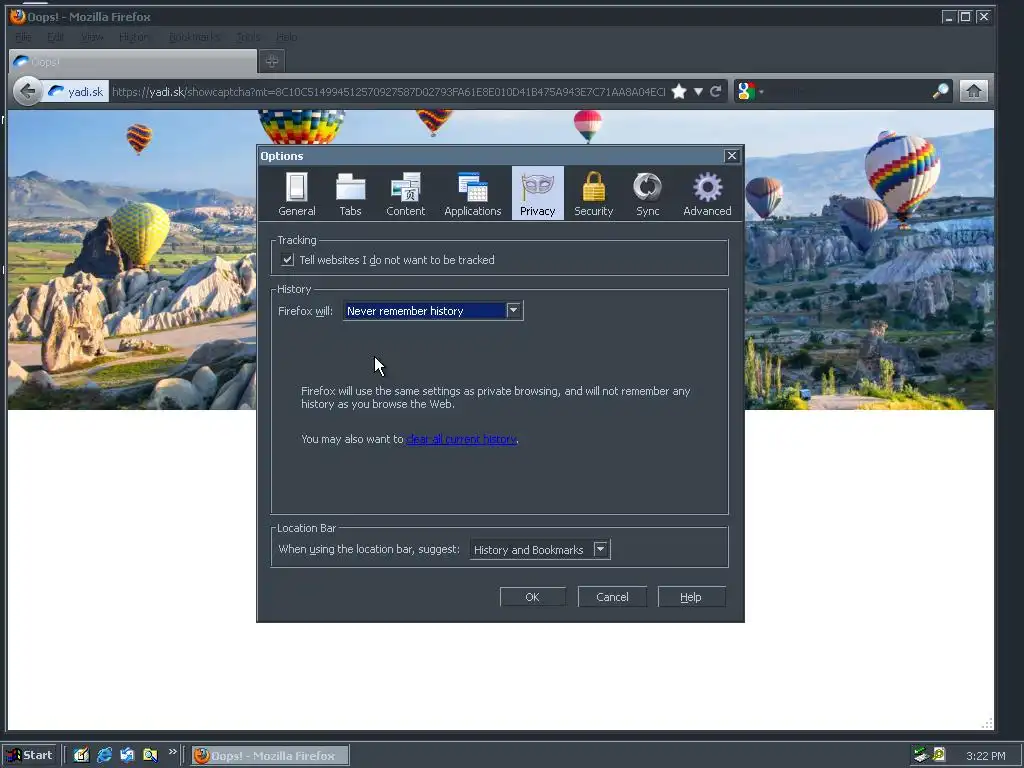This screenshot has width=1024, height=768.
Task: Close the Options dialog with X
Action: tap(731, 155)
